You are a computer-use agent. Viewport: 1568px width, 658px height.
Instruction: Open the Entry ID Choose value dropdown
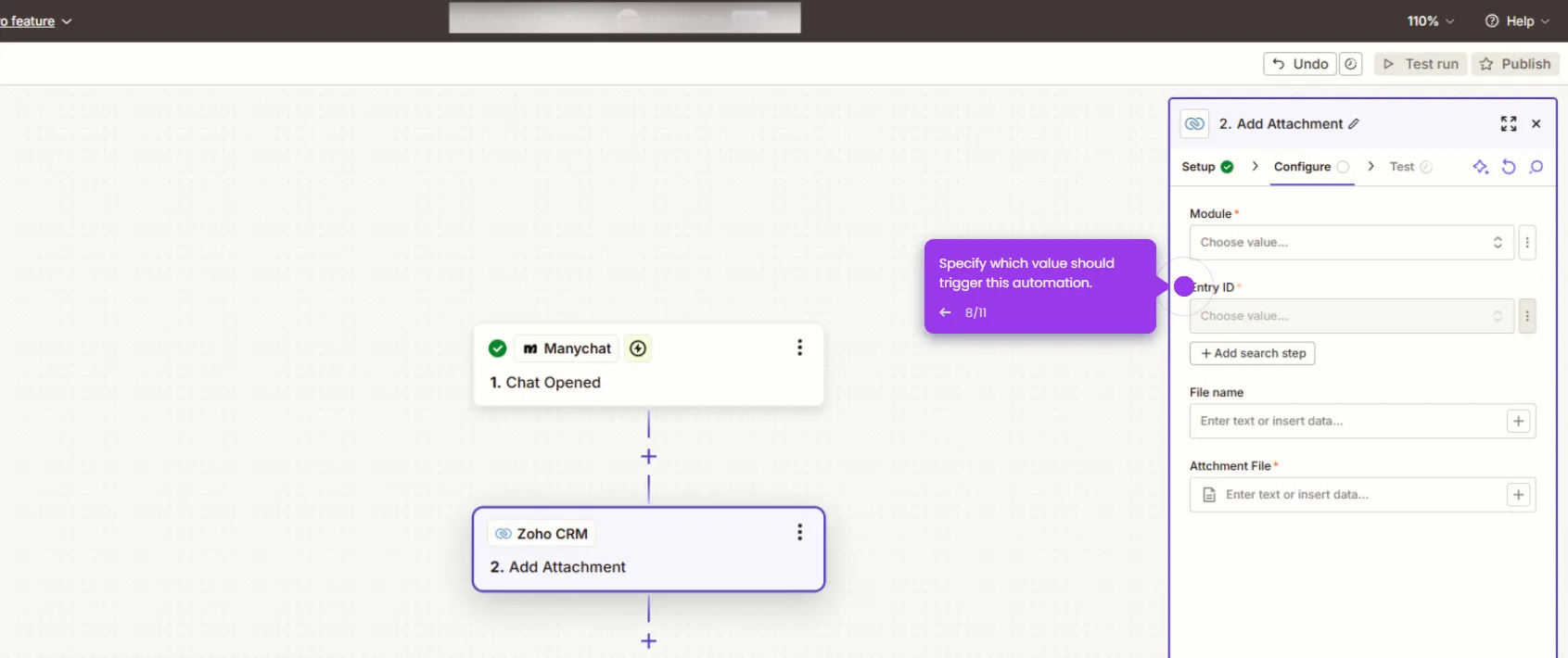(1352, 316)
